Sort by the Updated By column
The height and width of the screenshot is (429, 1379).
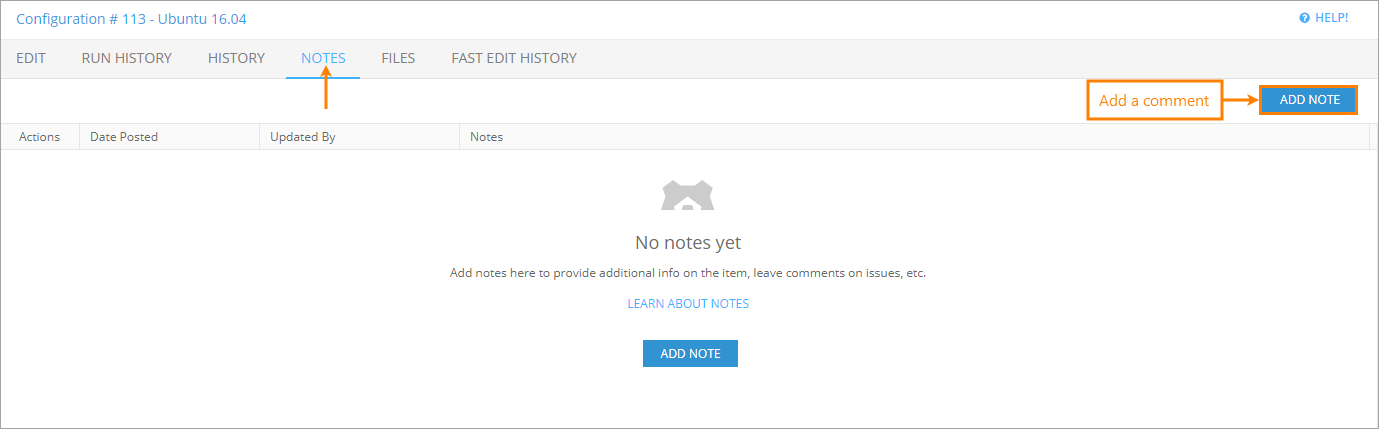pyautogui.click(x=303, y=137)
